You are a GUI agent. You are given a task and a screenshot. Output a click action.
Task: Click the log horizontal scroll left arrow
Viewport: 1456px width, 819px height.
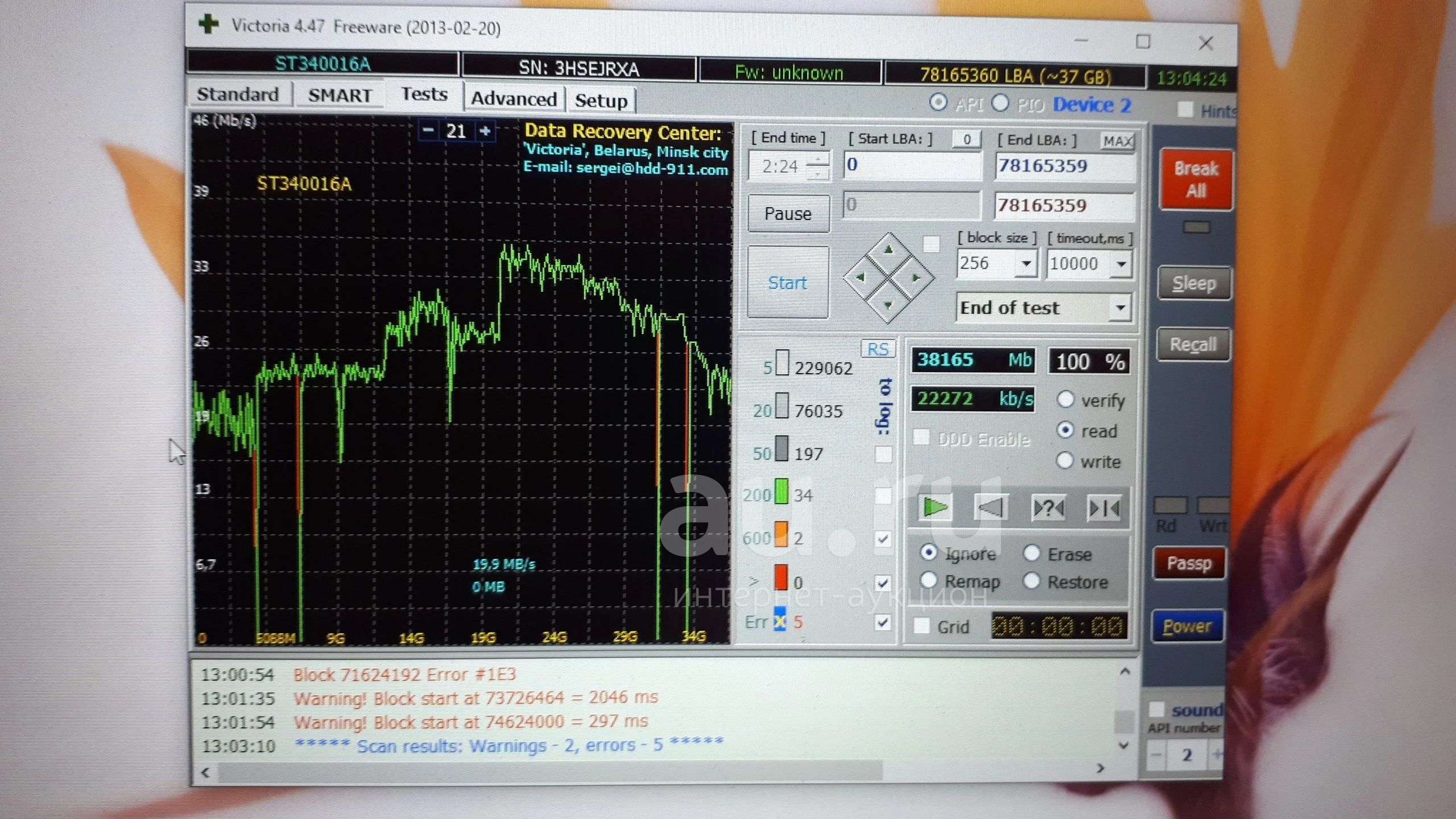click(x=206, y=772)
